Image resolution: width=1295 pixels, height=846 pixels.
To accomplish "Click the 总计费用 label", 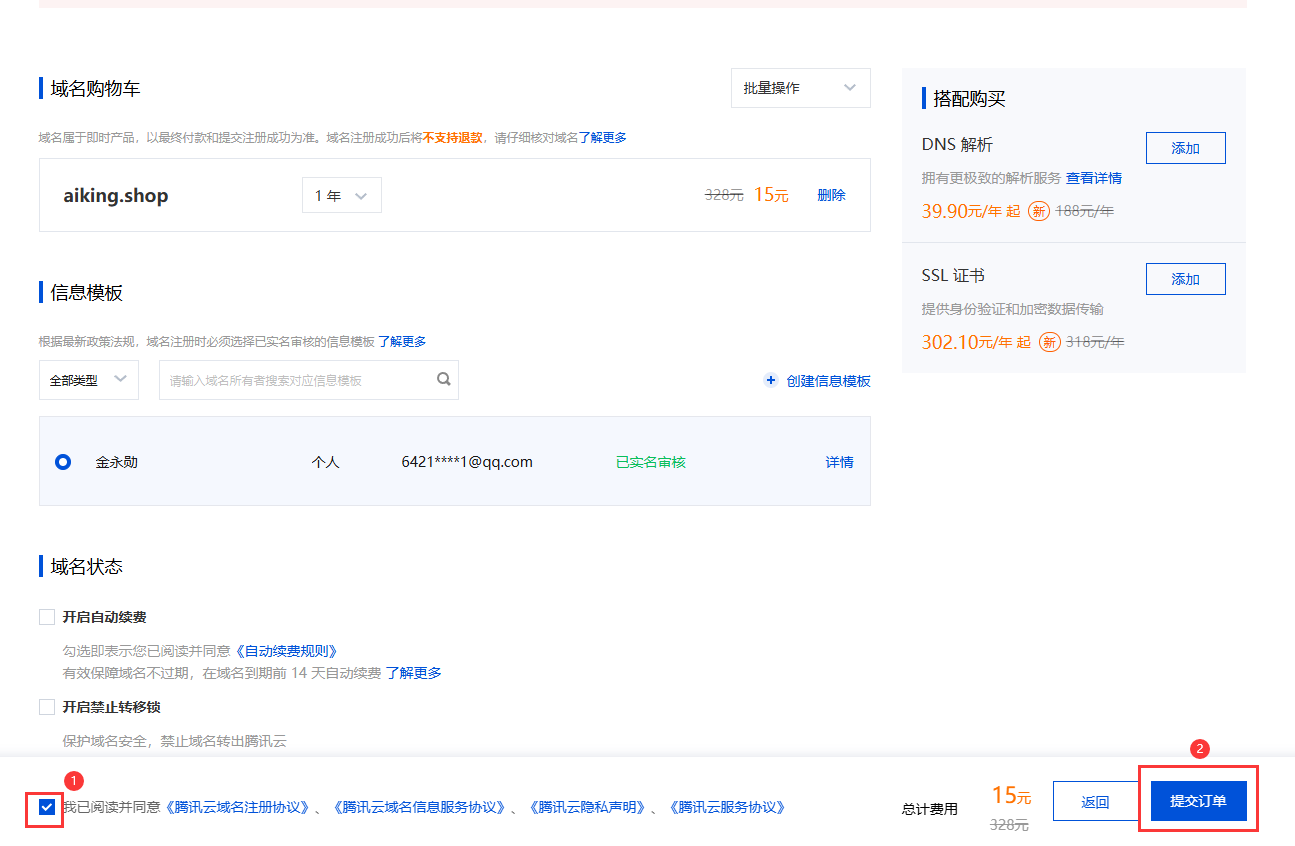I will click(x=930, y=809).
